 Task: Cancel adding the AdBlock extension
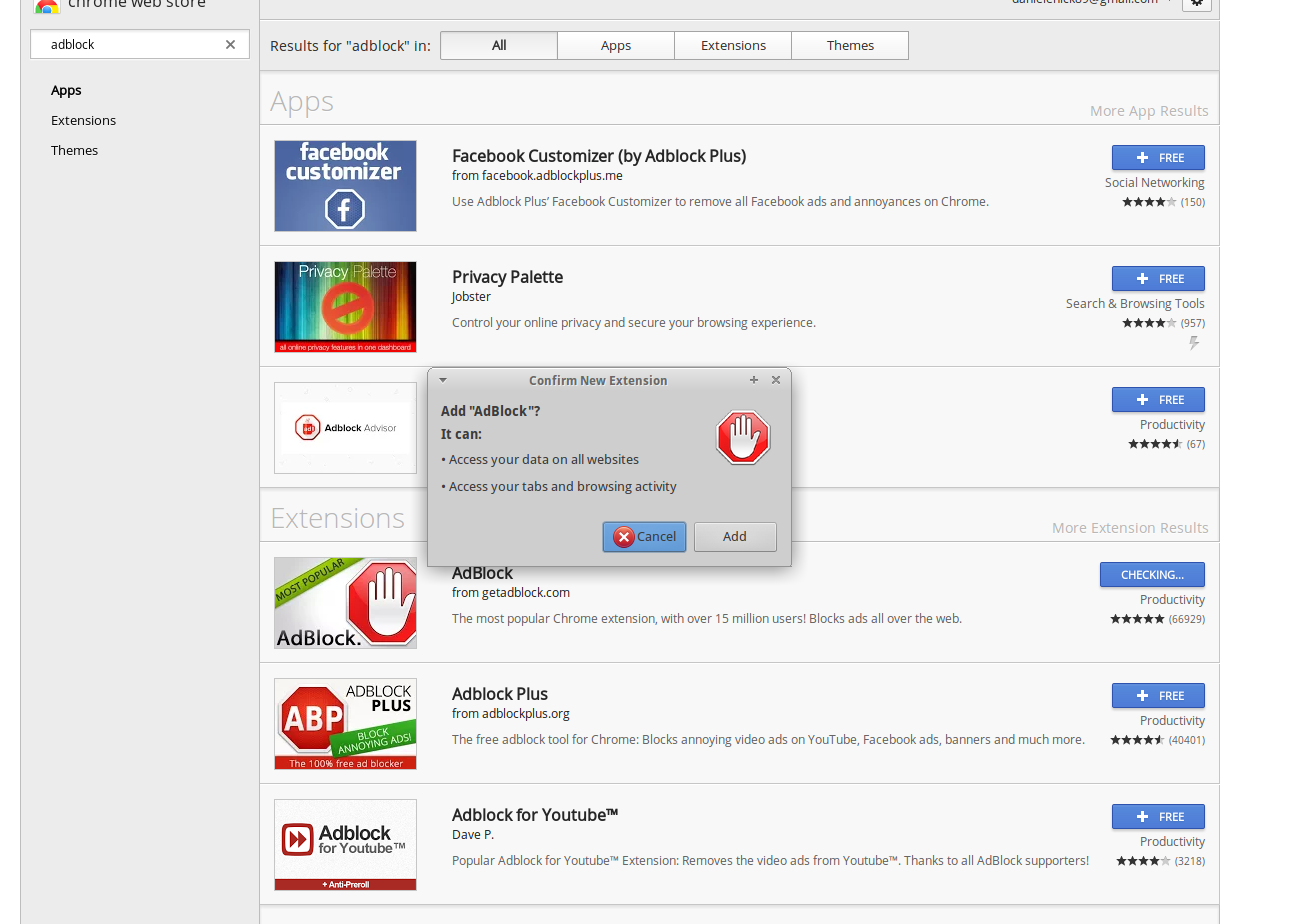pyautogui.click(x=644, y=537)
